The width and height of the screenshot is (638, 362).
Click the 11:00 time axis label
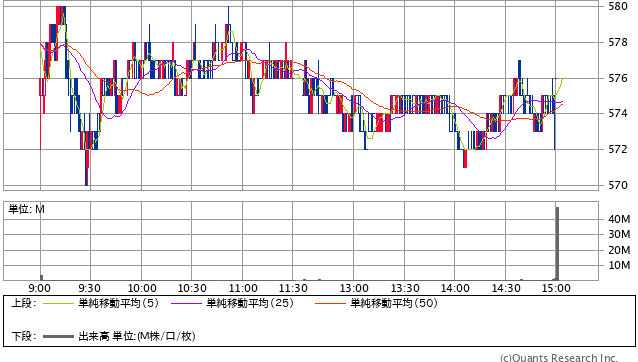[243, 288]
